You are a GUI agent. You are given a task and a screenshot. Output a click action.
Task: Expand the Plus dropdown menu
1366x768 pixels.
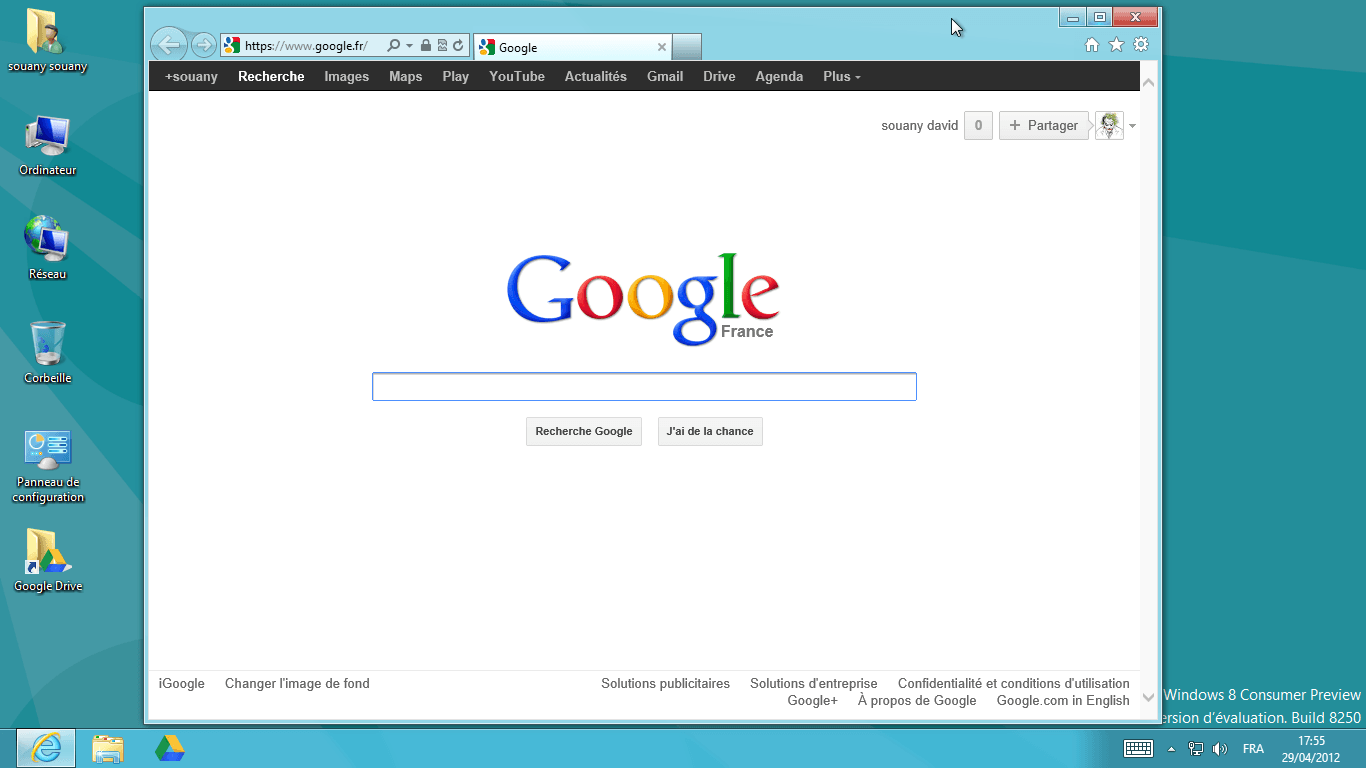pos(841,76)
